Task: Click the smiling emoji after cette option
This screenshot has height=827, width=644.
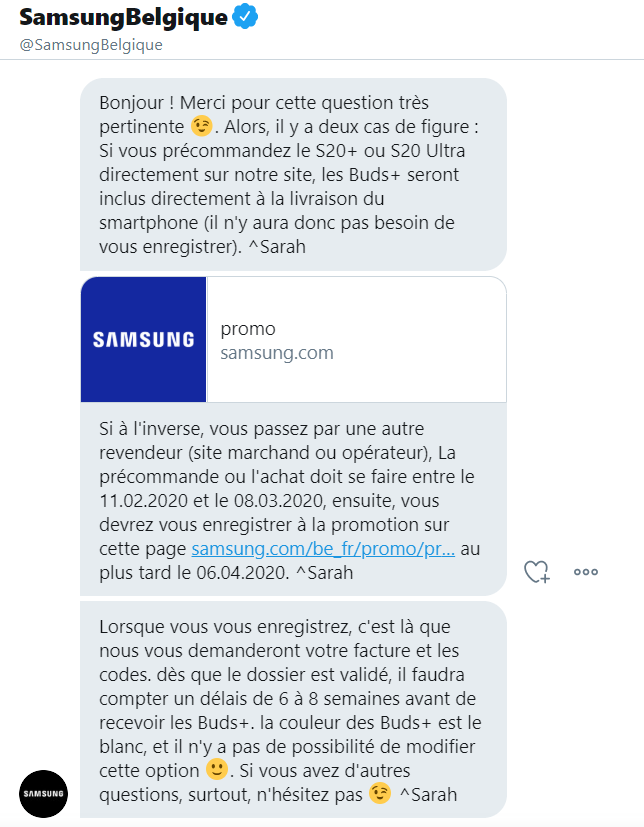Action: point(216,770)
